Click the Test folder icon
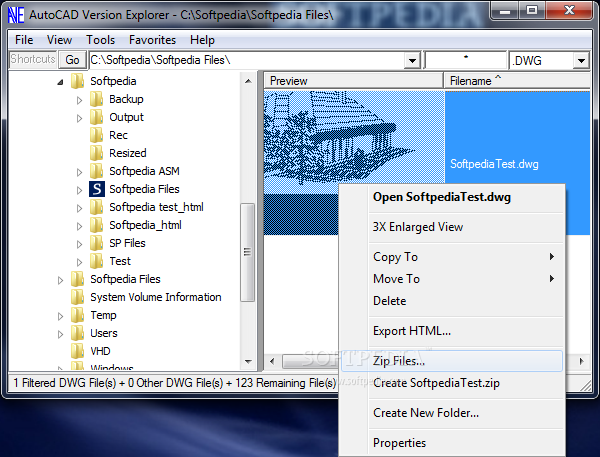Screen dimensions: 600x457 (96, 261)
